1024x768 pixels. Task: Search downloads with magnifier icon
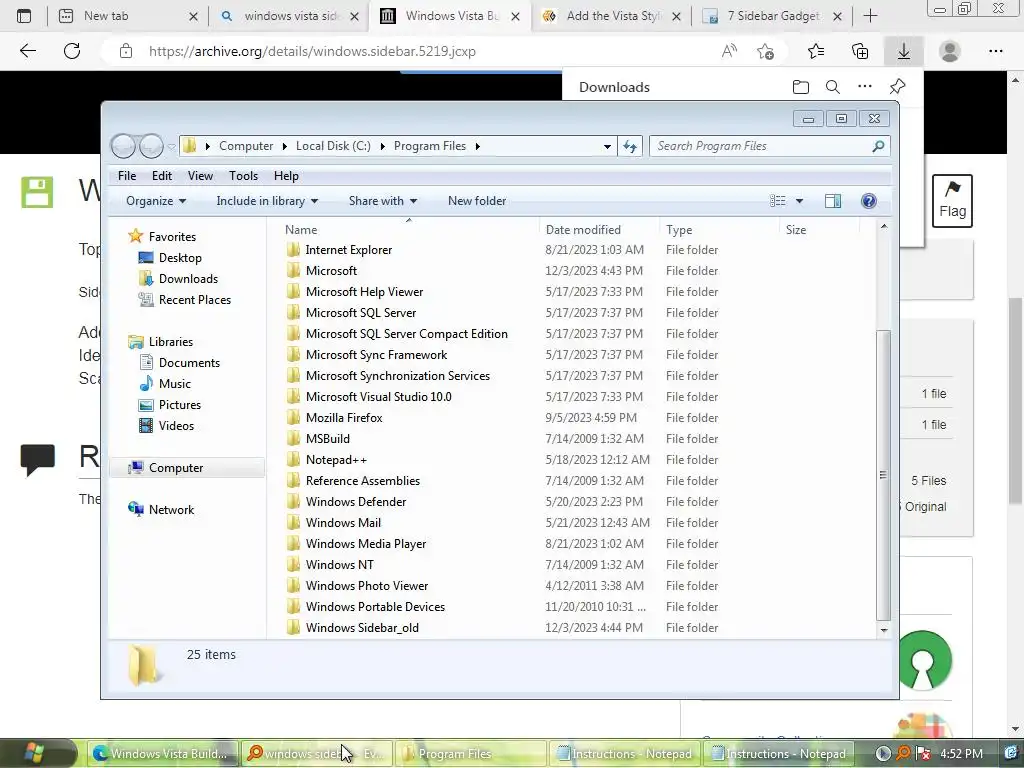[833, 87]
